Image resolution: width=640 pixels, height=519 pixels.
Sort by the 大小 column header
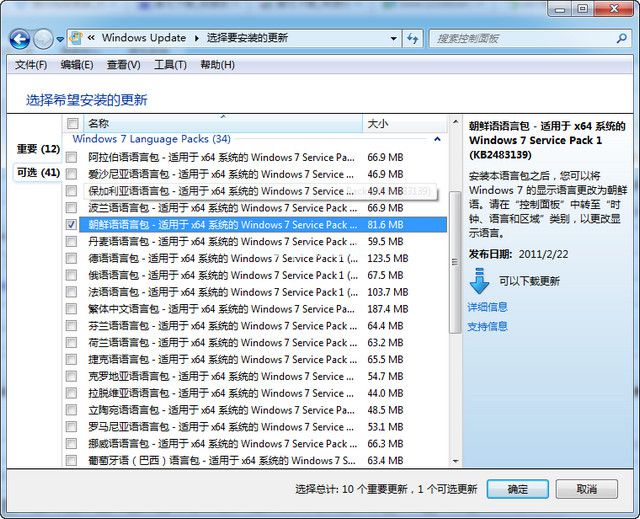point(404,123)
